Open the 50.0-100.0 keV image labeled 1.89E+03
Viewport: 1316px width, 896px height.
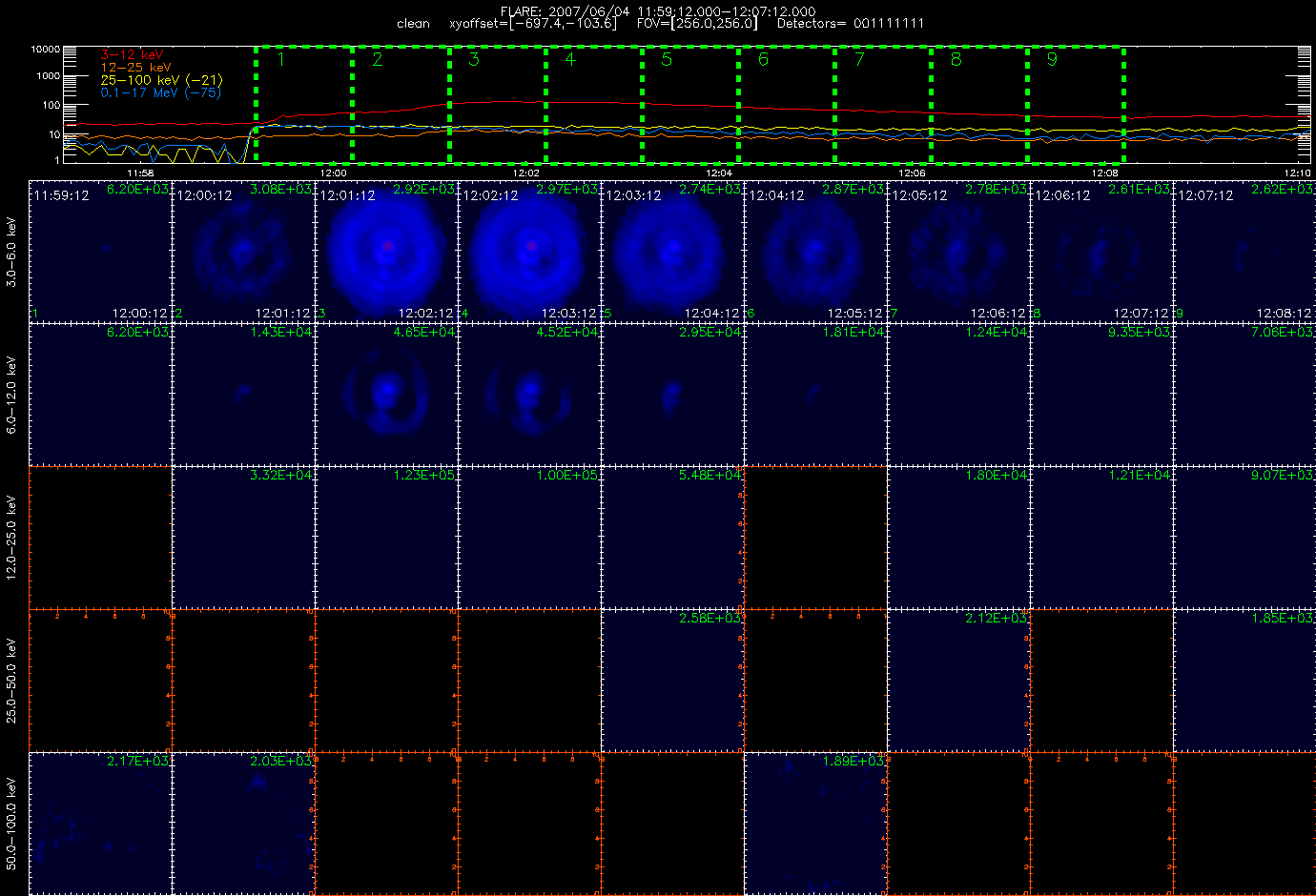(x=816, y=823)
